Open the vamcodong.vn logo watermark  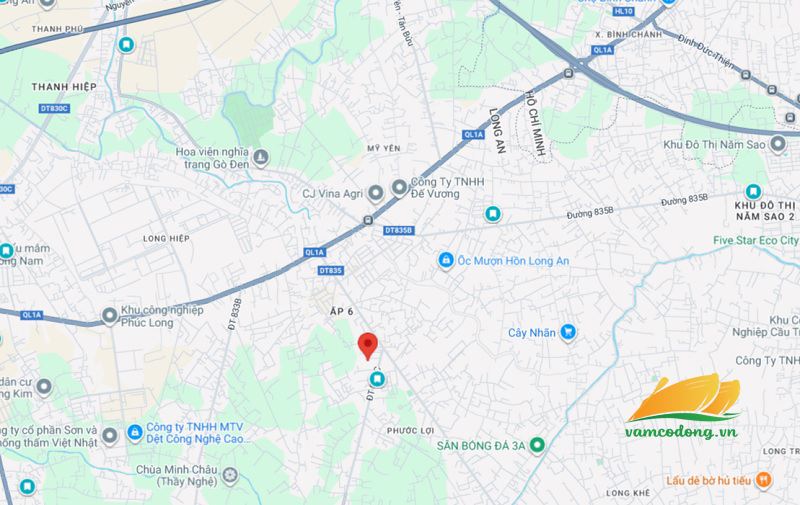tap(683, 407)
